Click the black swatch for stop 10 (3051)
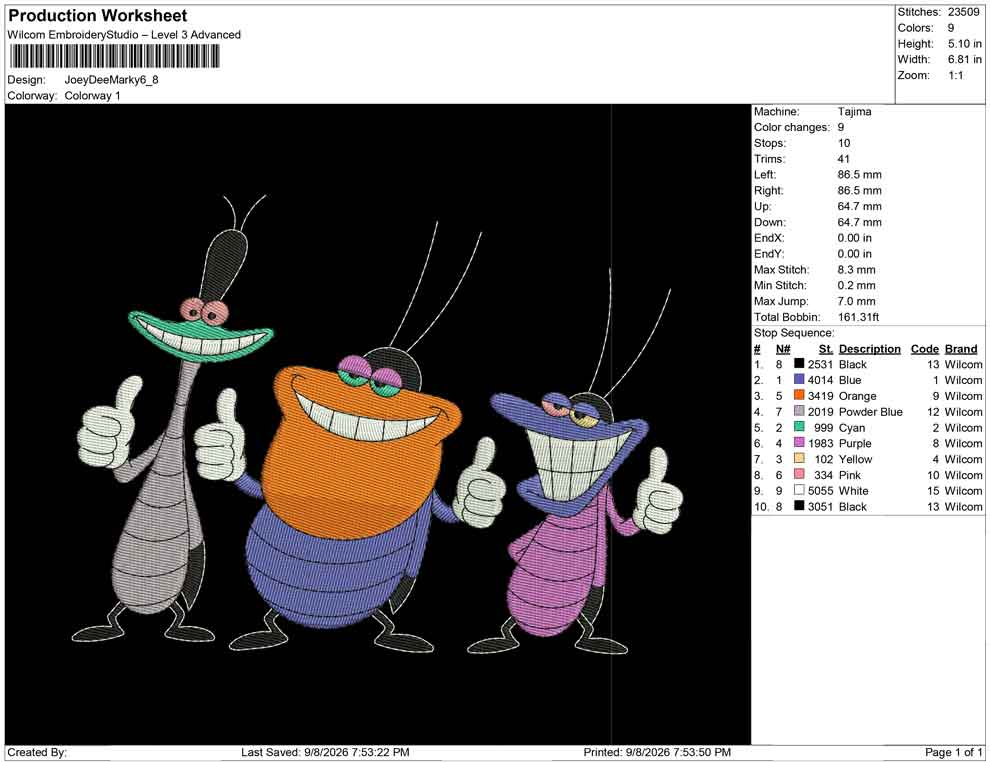This screenshot has height=762, width=990. click(x=799, y=506)
